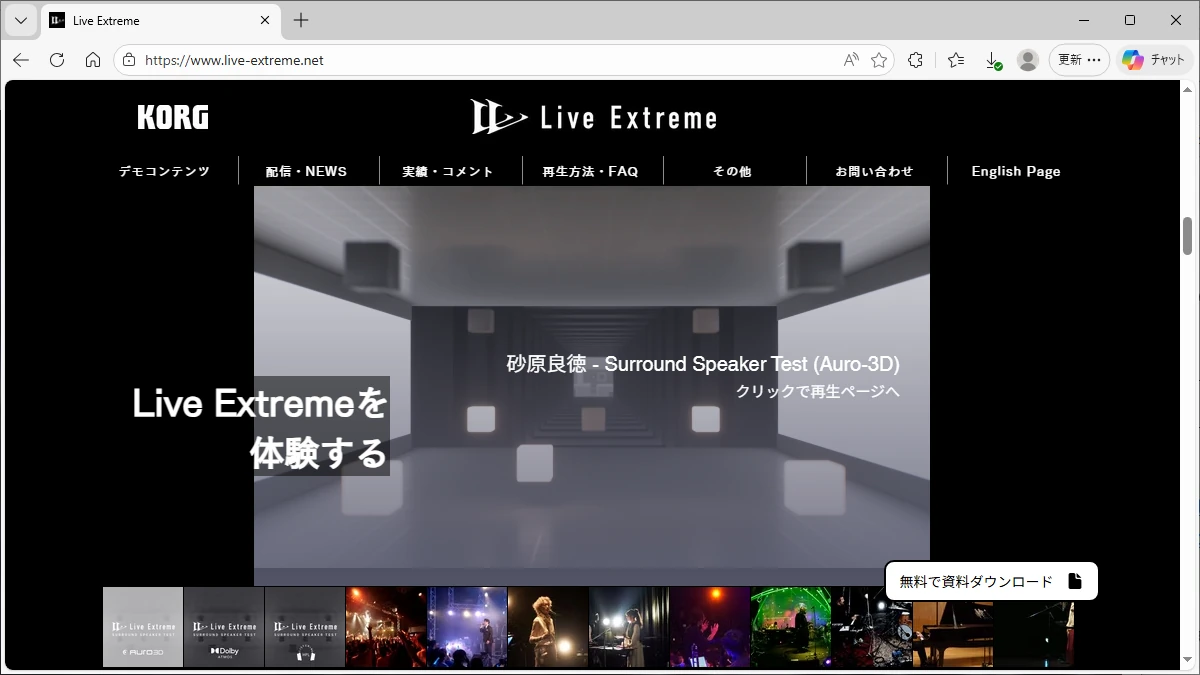Open the デモコンテンツ menu

pyautogui.click(x=164, y=171)
